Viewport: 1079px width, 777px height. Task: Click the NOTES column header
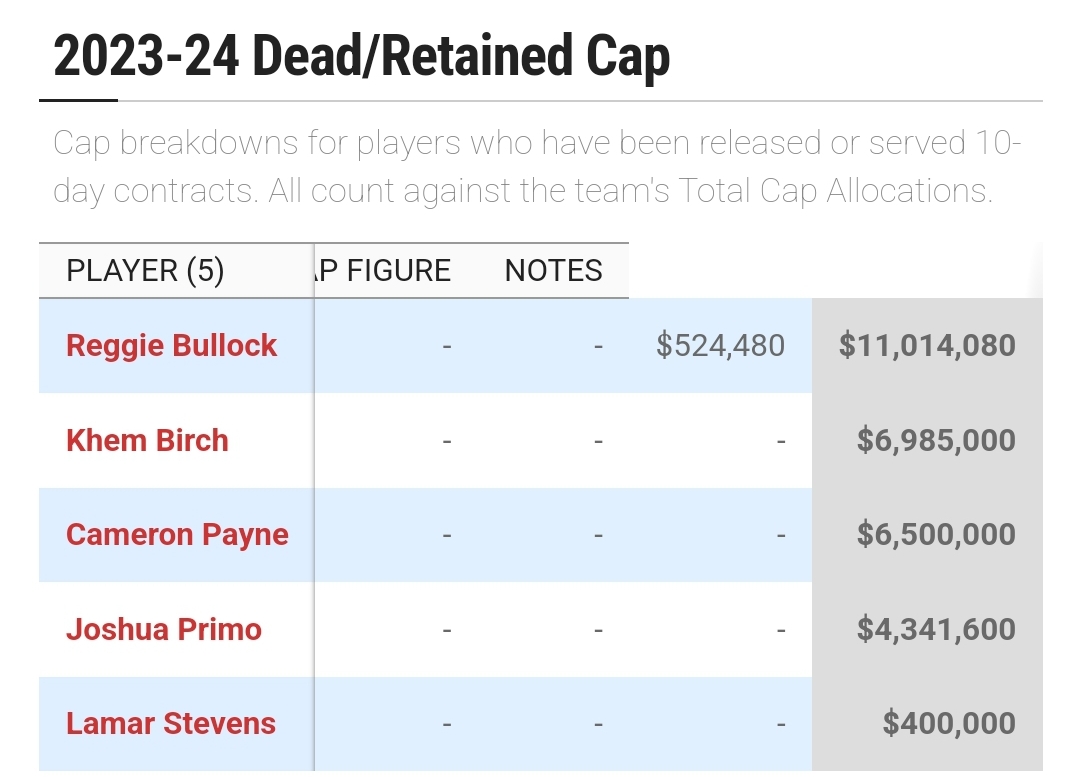coord(553,270)
